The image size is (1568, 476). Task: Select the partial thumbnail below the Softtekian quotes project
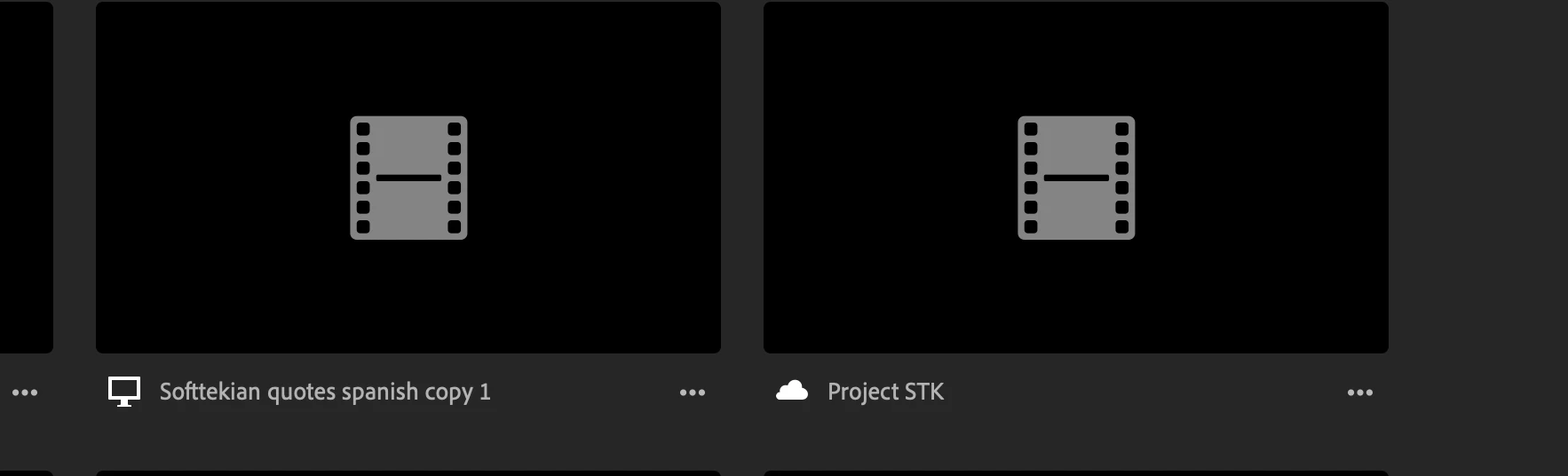408,473
